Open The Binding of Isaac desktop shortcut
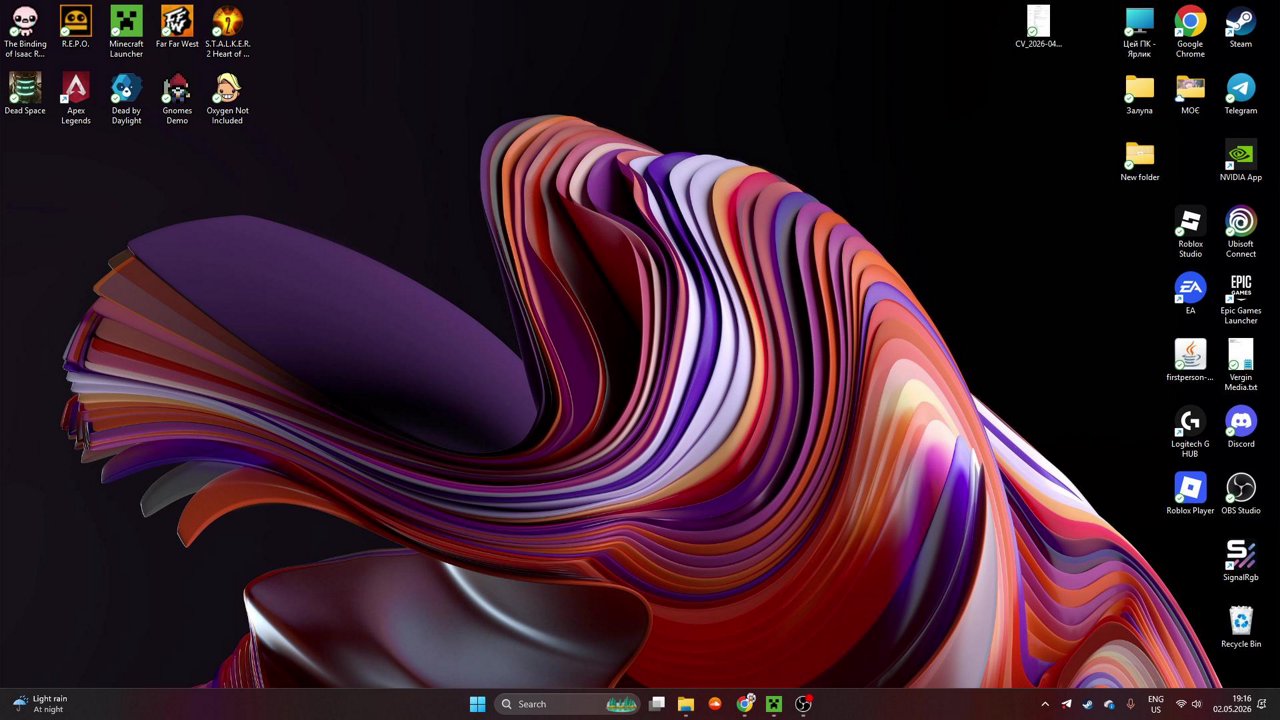This screenshot has width=1280, height=720. [x=25, y=31]
